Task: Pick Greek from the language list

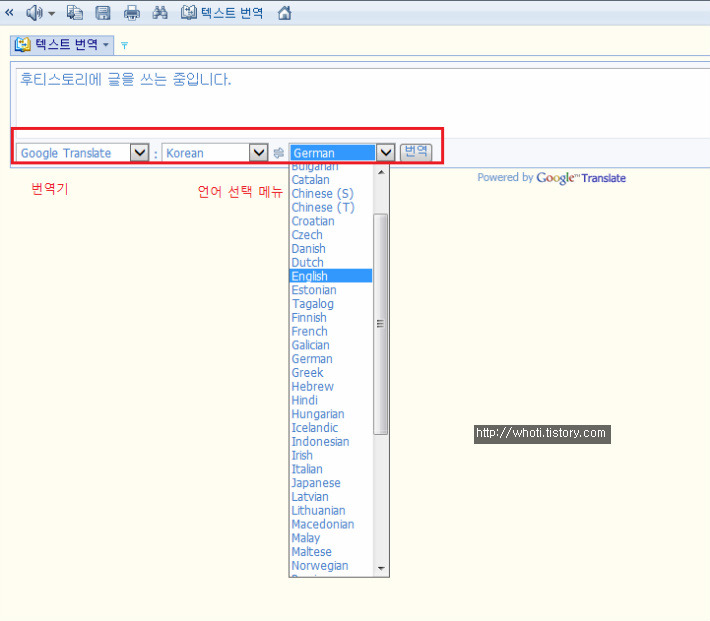Action: [331, 373]
